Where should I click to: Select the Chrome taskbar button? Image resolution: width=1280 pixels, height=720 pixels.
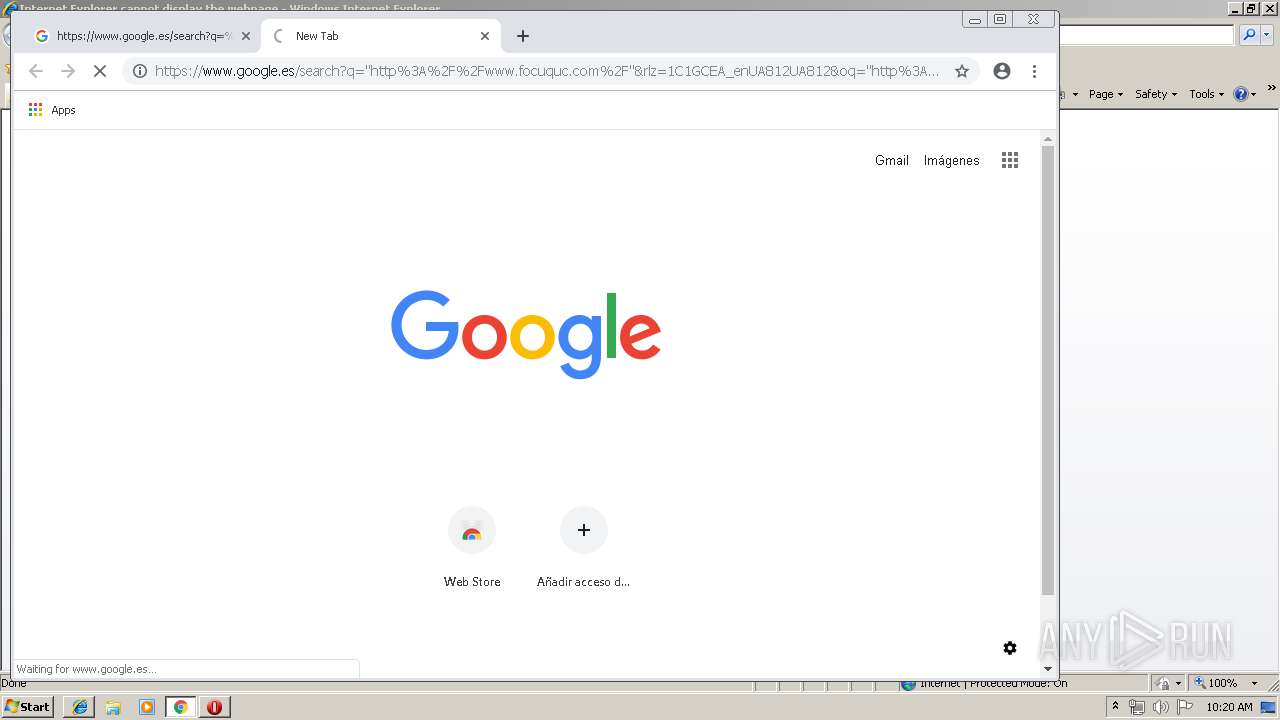click(x=181, y=707)
